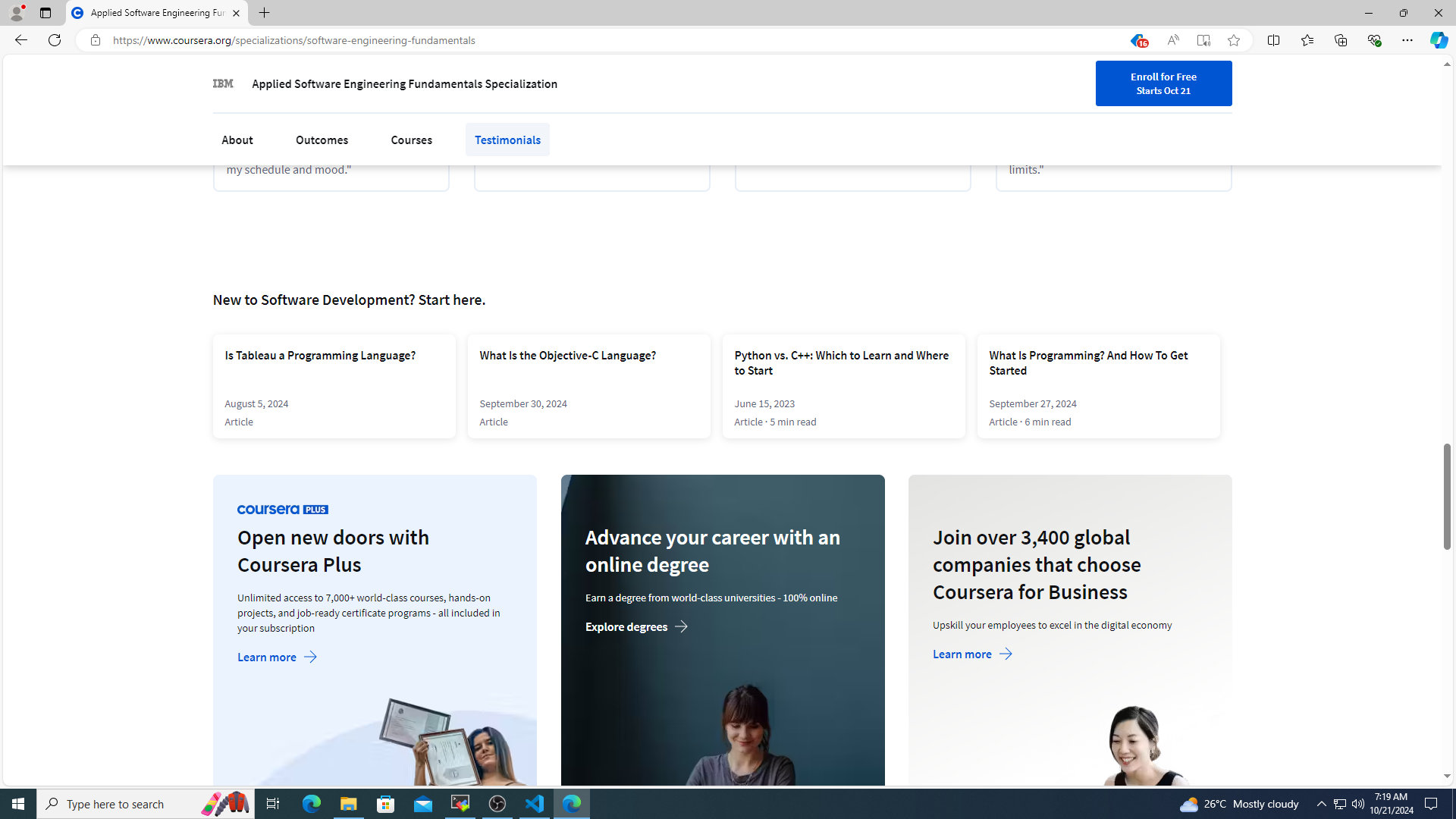Open Task View on taskbar

point(273,804)
